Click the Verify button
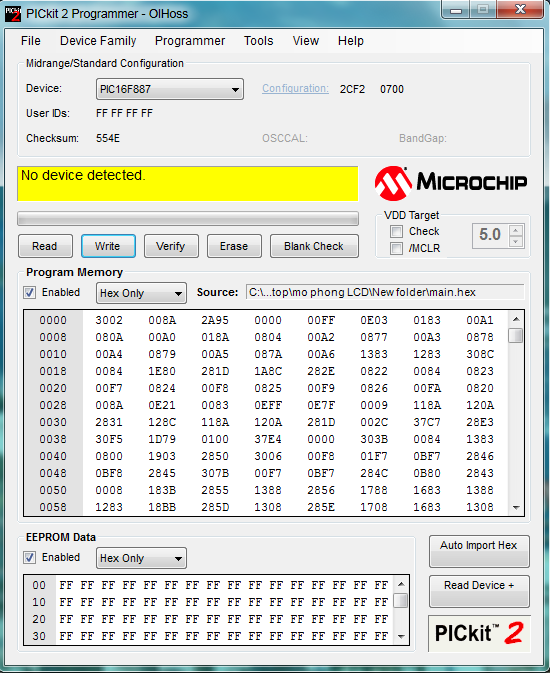550x674 pixels. (171, 246)
